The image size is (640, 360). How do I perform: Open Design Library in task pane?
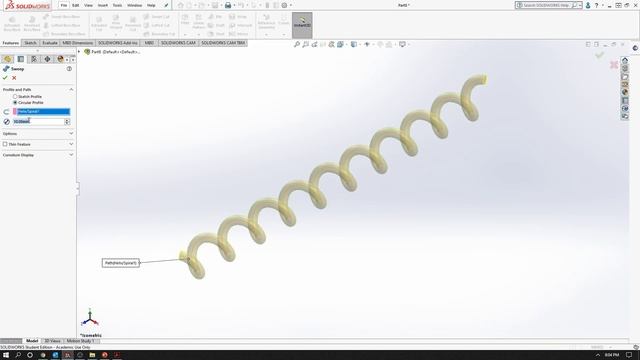[624, 68]
